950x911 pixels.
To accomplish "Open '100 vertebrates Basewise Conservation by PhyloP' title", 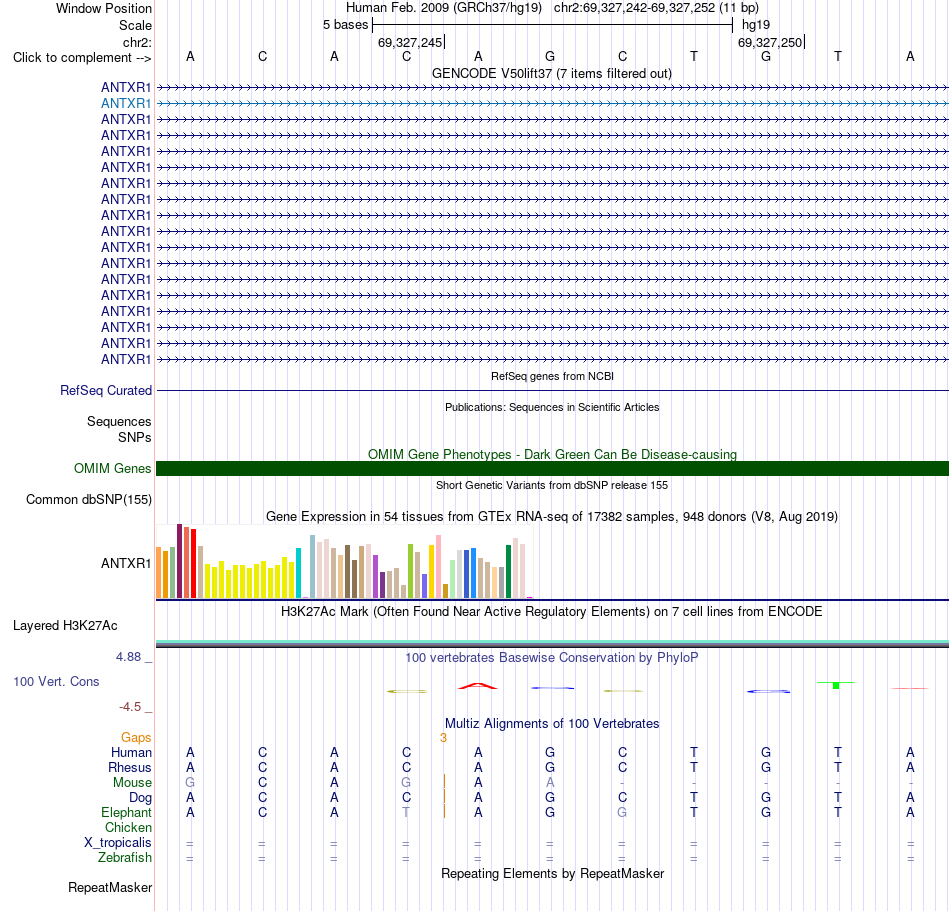I will [551, 657].
